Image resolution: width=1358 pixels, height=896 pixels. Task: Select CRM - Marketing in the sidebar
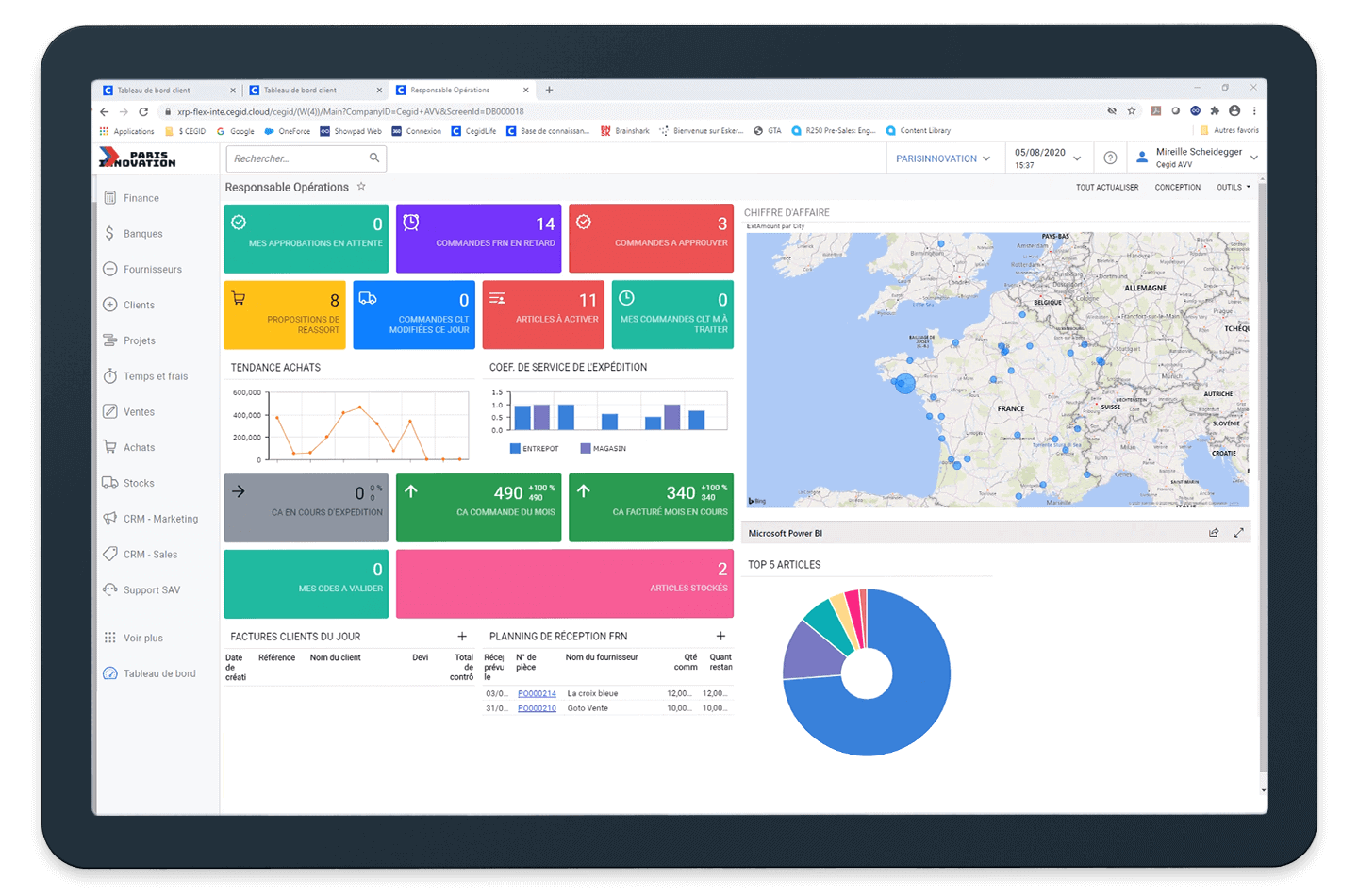pos(160,519)
